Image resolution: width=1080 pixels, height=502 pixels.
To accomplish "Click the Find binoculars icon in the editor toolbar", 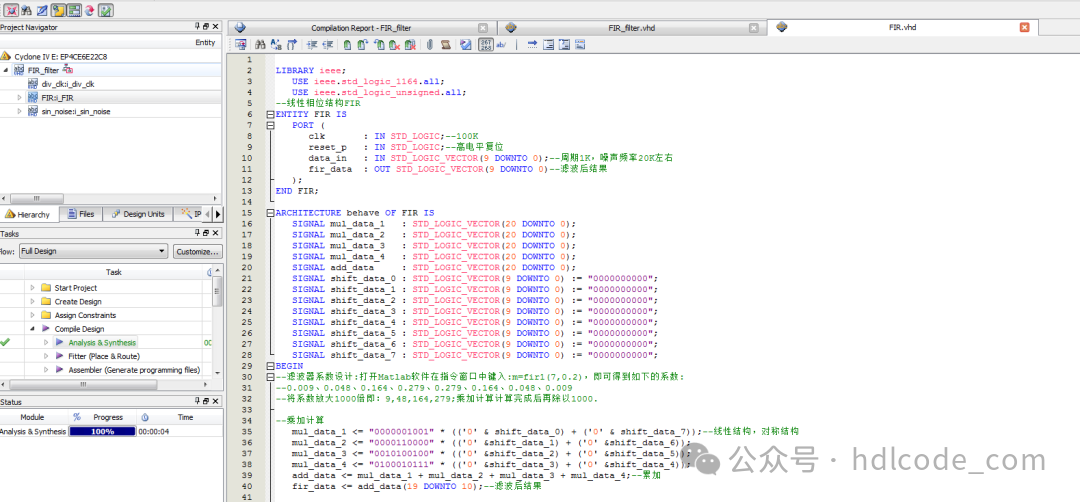I will [260, 45].
